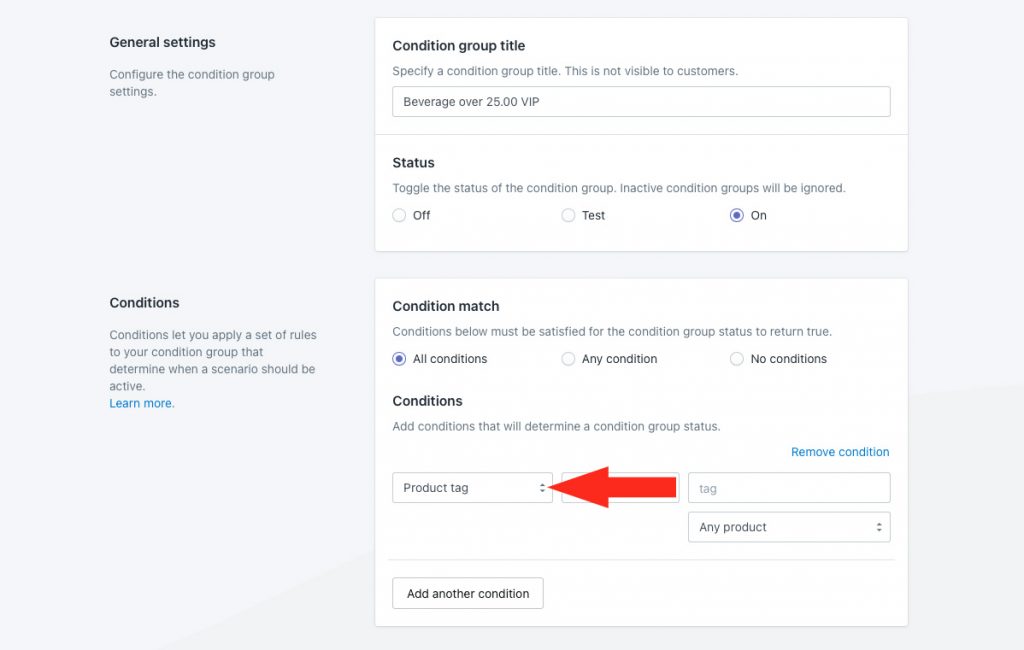Click the General settings heading

click(x=163, y=42)
